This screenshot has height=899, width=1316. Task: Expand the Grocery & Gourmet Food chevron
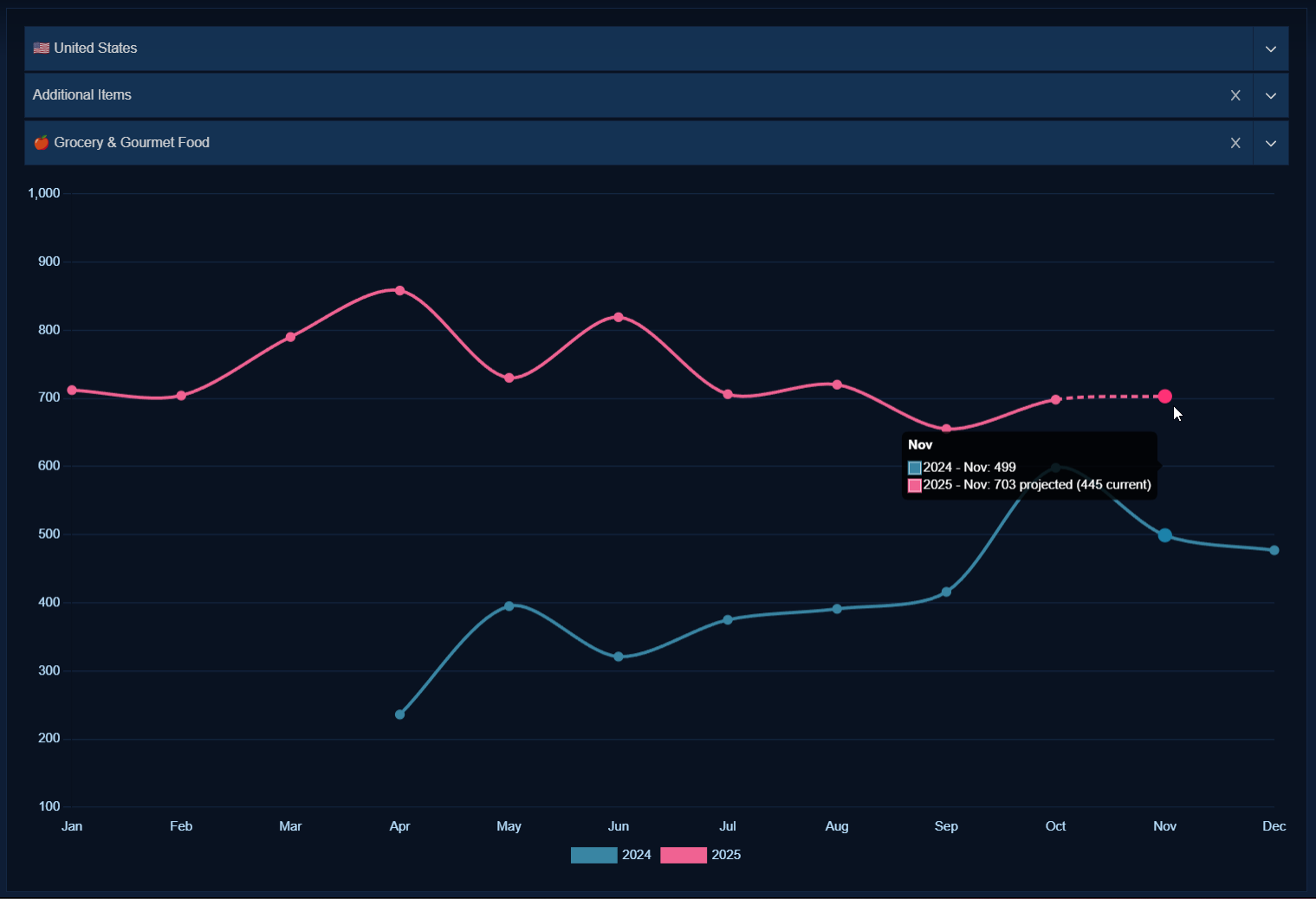coord(1270,143)
